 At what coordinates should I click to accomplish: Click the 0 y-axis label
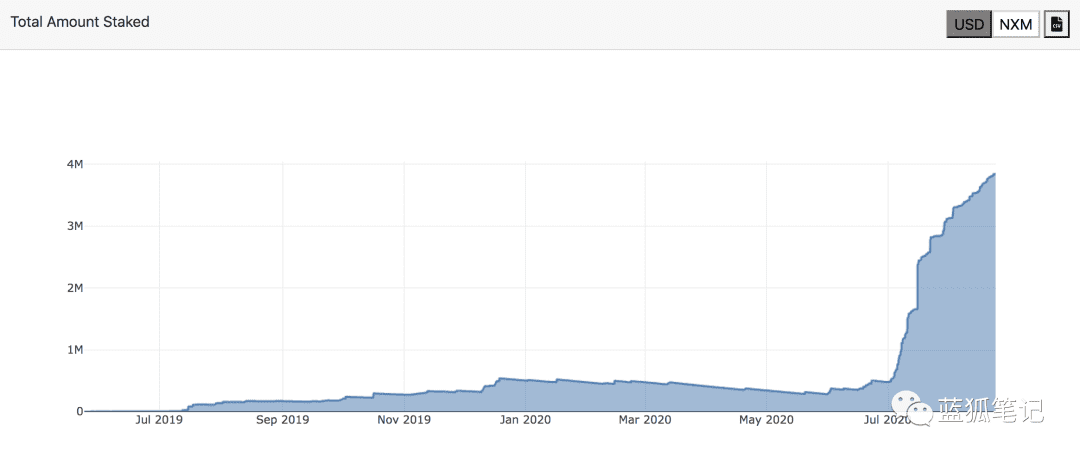click(x=80, y=411)
